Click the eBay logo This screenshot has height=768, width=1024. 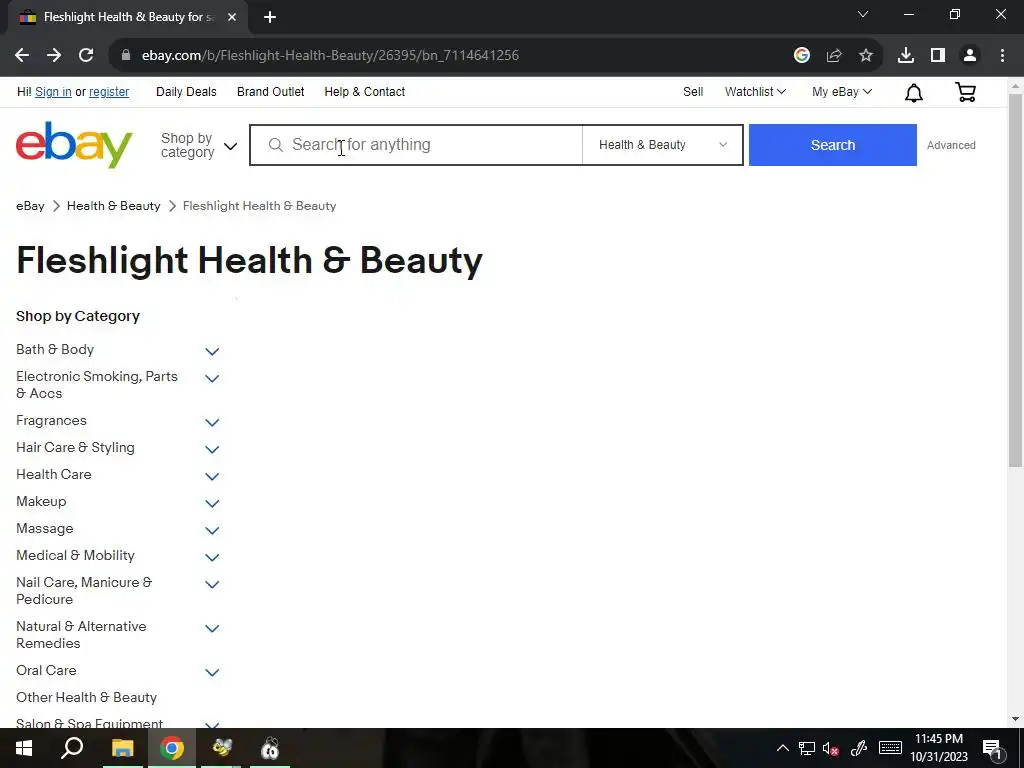74,144
